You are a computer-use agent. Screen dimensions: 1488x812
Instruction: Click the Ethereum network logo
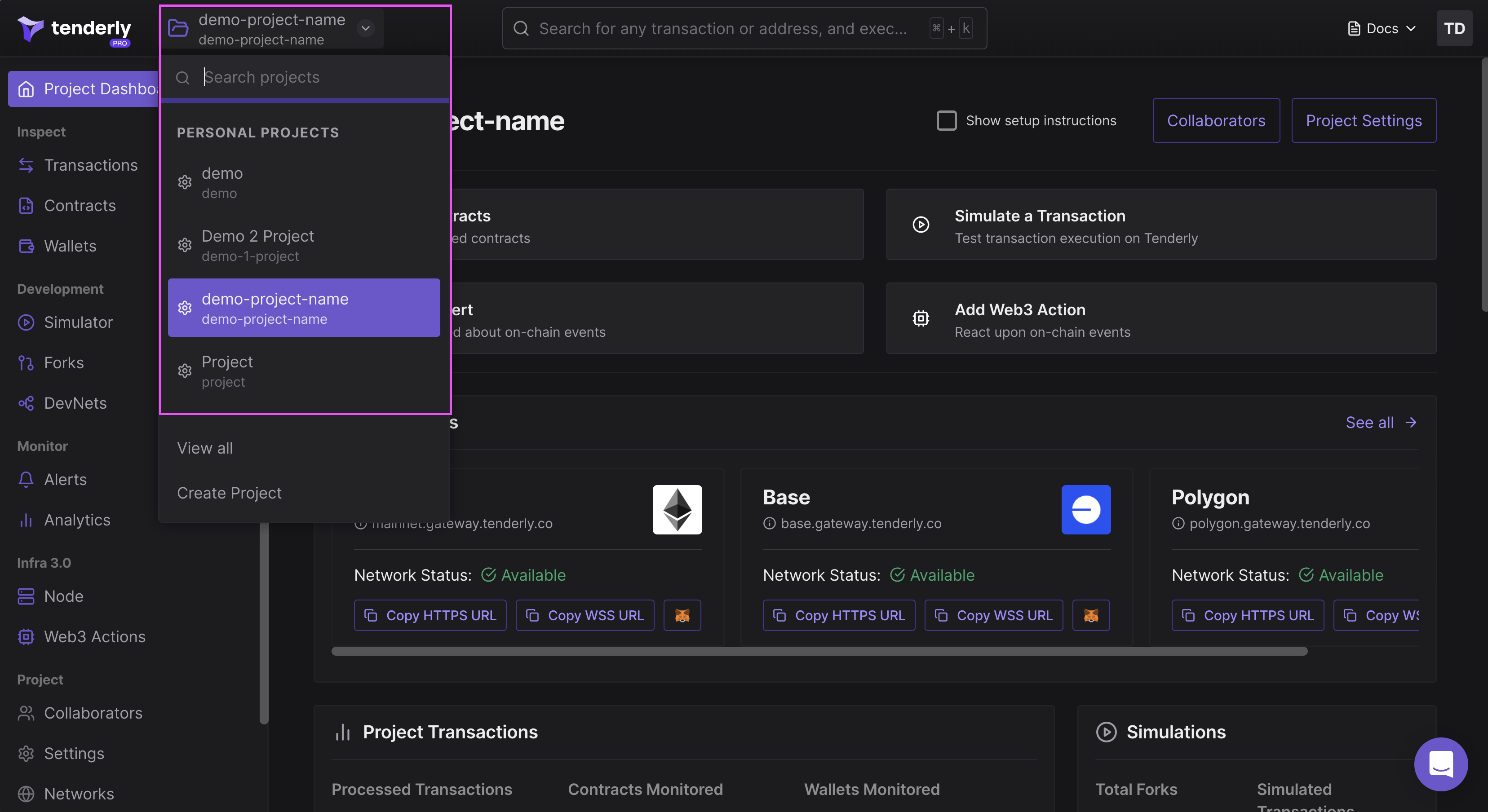(677, 509)
